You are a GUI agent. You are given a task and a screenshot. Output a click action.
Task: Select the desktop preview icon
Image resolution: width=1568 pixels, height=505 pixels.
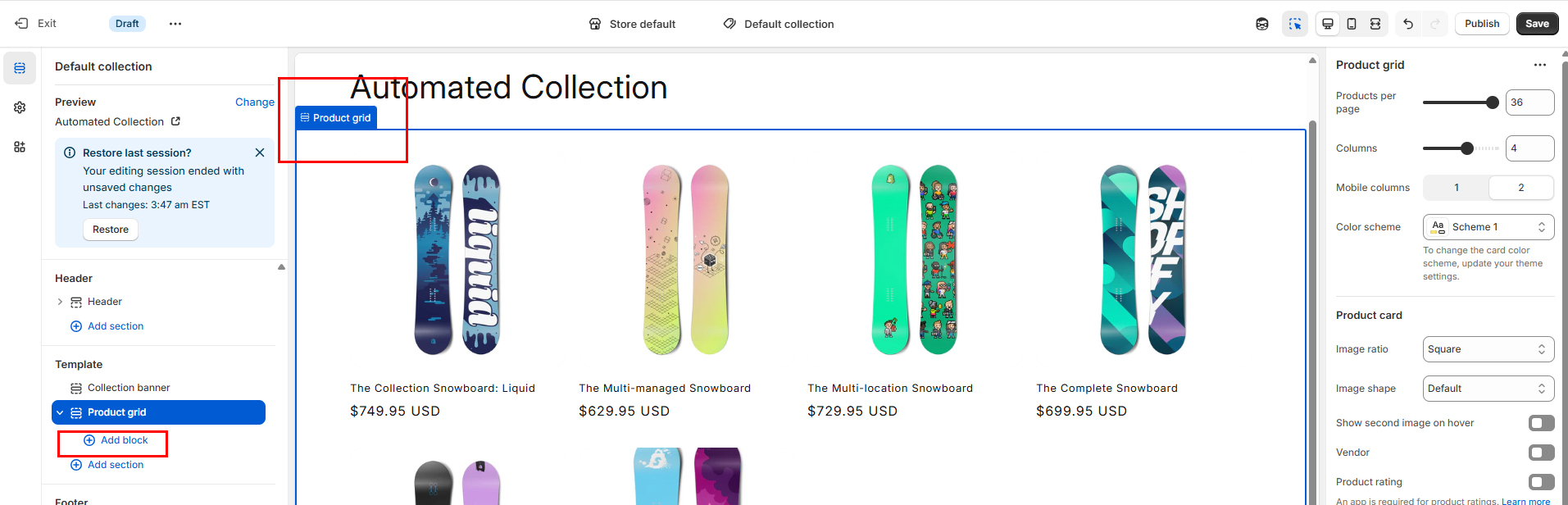[x=1328, y=24]
